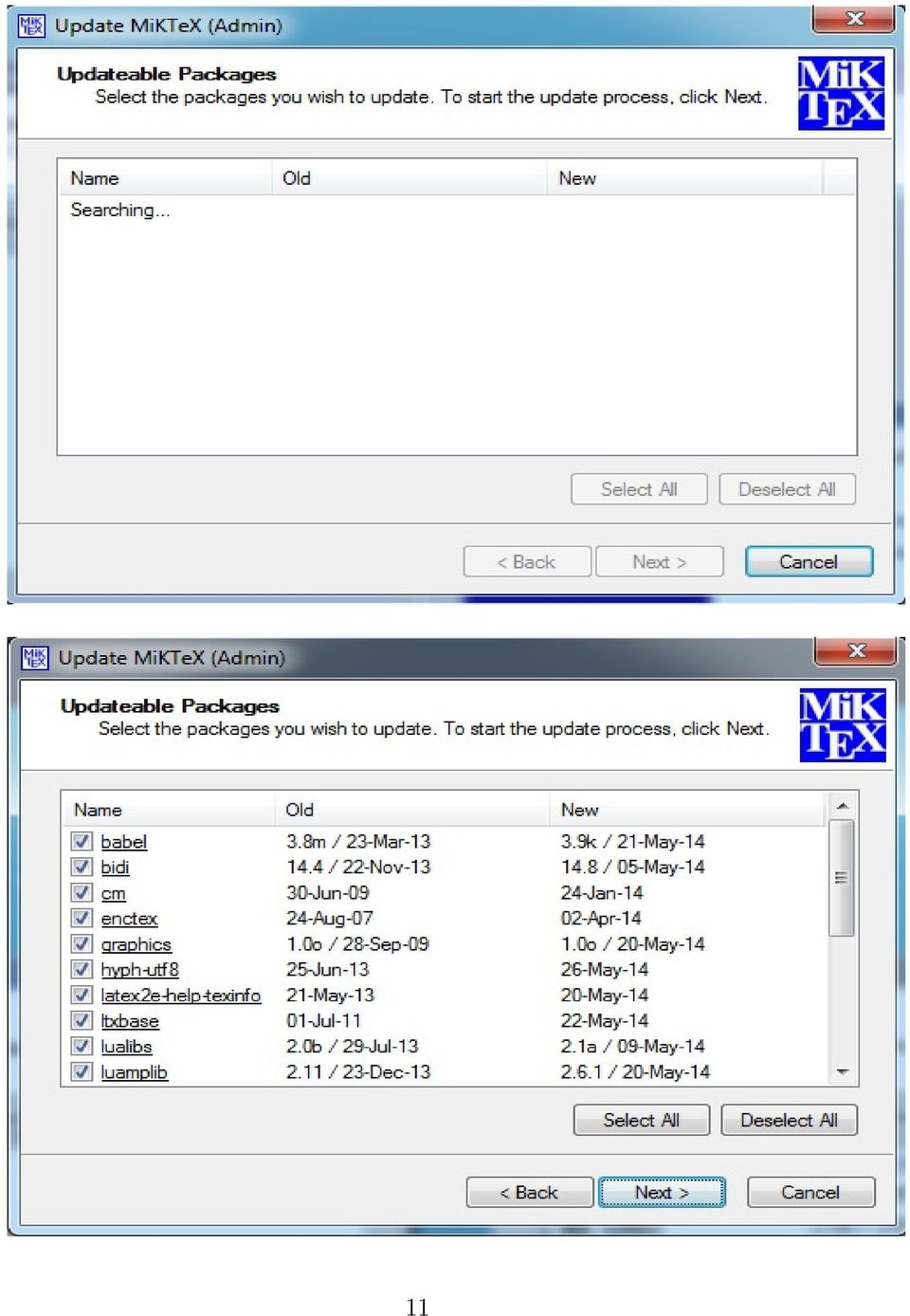Select the bidi package name
This screenshot has height=1316, width=910.
(115, 867)
